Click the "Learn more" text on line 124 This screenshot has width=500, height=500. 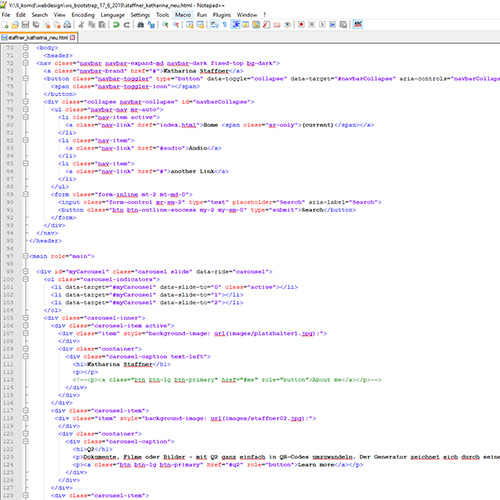pyautogui.click(x=316, y=465)
